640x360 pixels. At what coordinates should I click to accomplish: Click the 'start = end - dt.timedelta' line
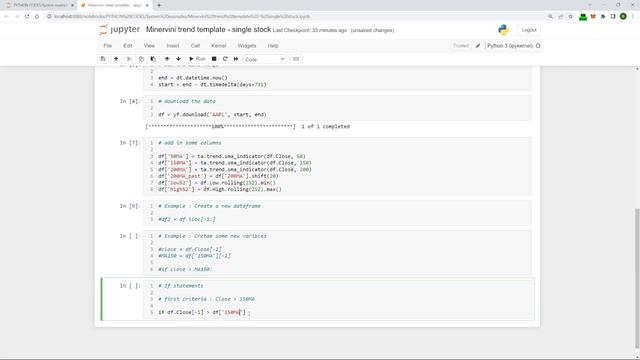pos(212,84)
